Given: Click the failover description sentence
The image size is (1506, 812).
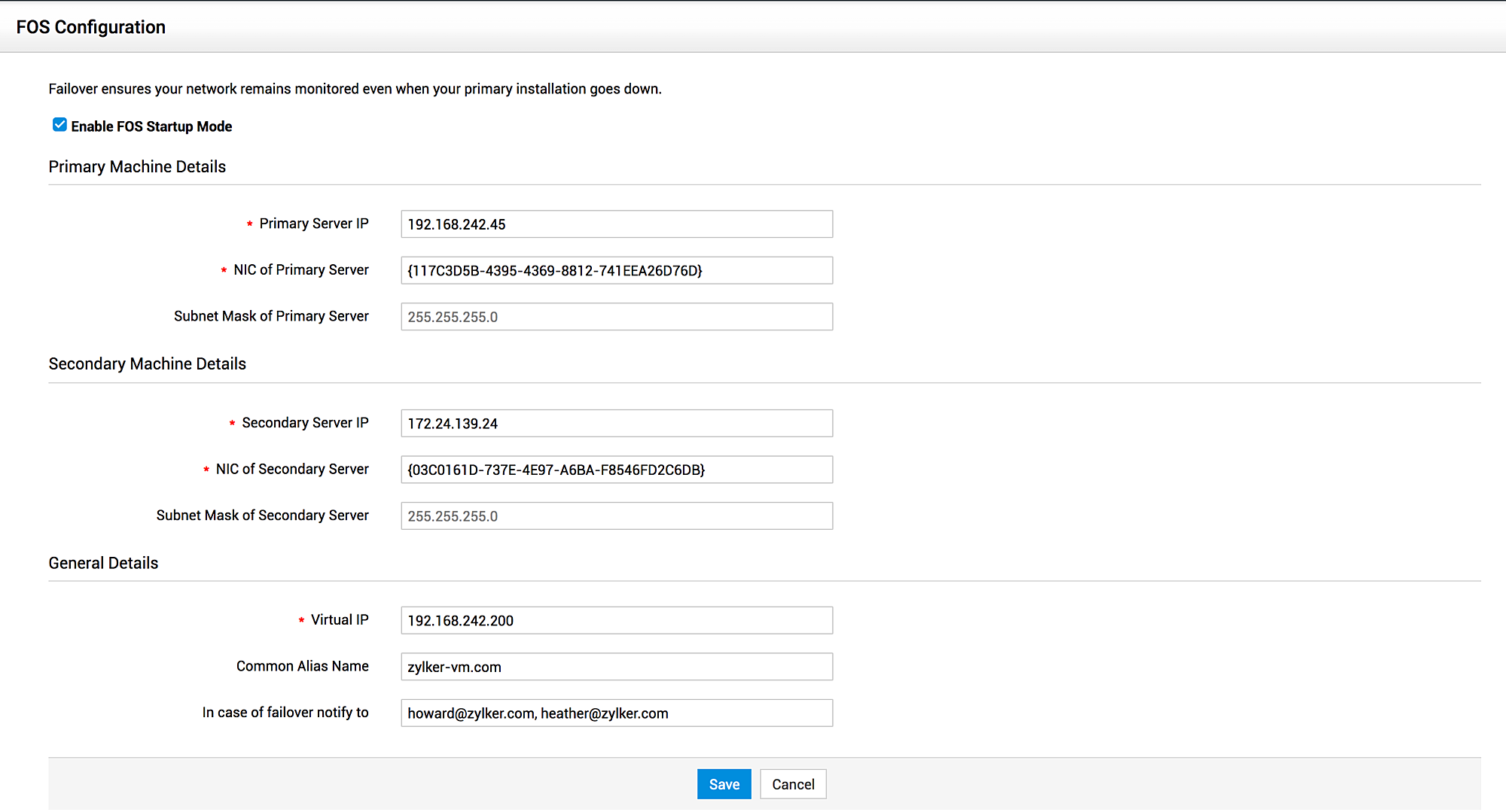Looking at the screenshot, I should click(x=355, y=89).
